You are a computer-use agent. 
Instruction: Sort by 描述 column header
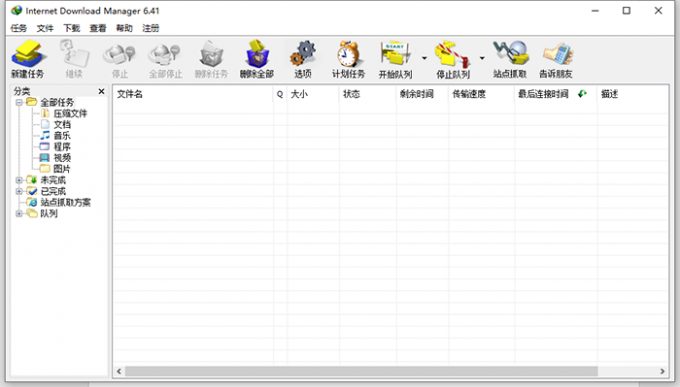click(632, 94)
